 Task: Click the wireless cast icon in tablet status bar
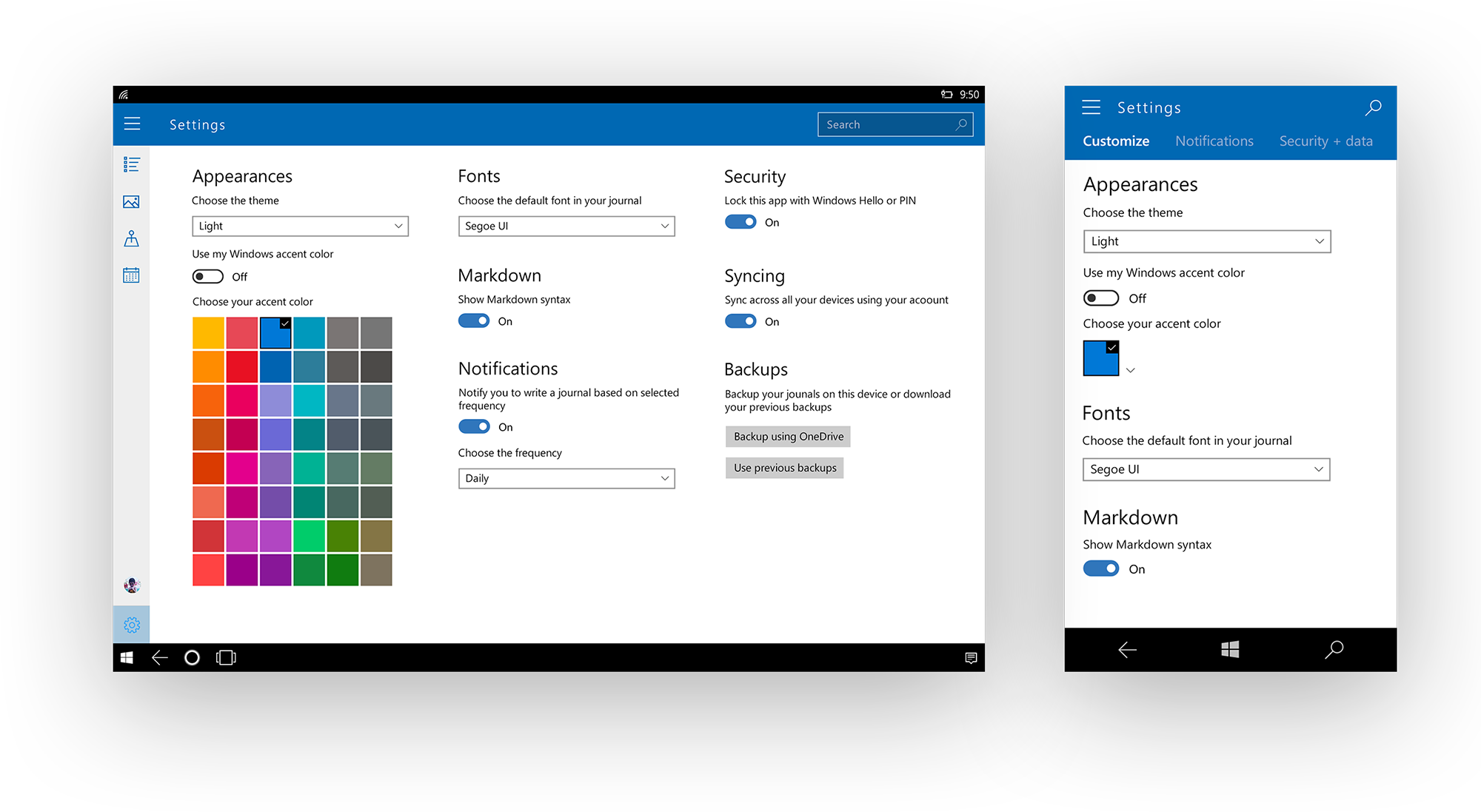124,95
